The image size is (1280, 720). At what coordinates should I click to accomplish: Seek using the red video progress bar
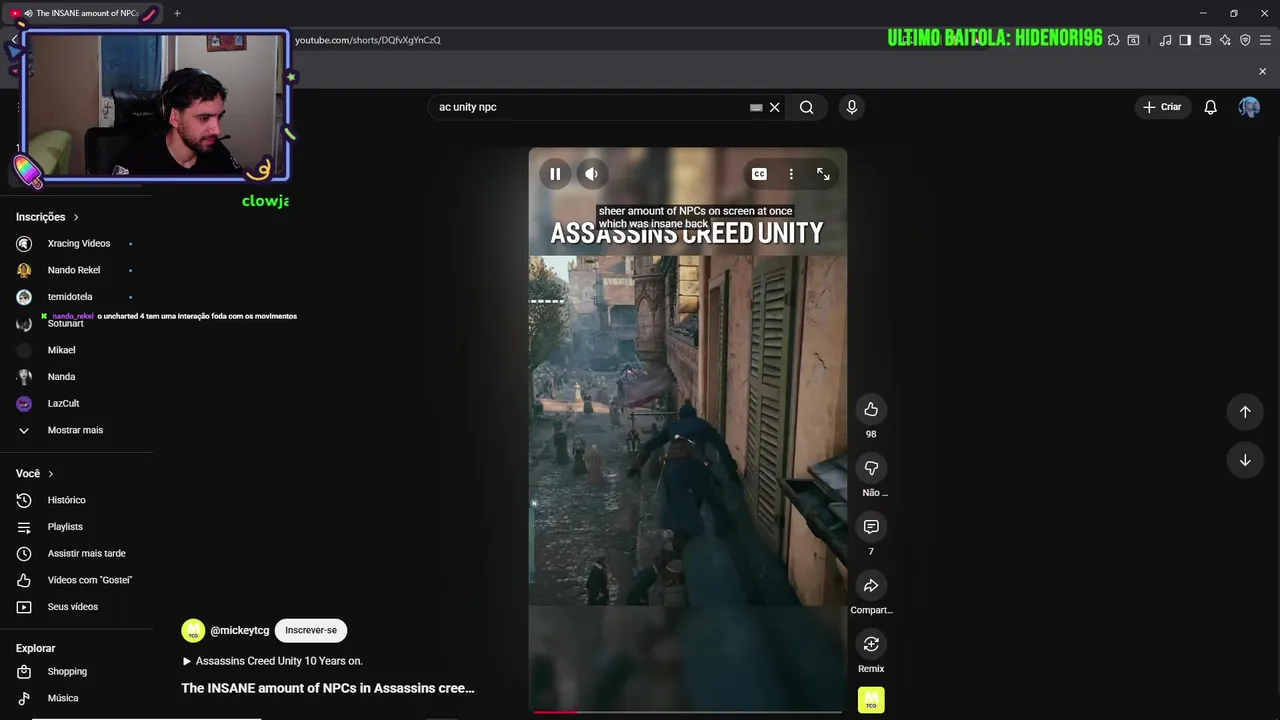click(x=688, y=712)
